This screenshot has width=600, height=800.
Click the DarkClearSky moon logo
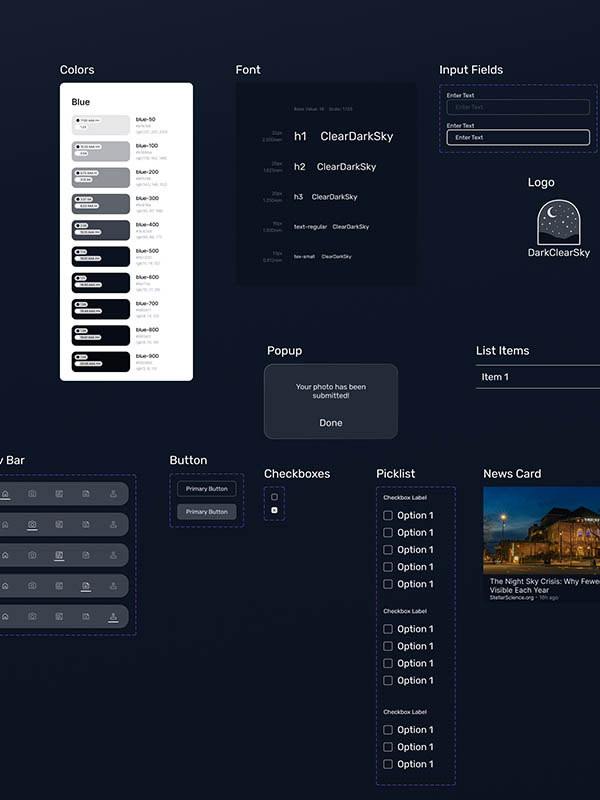point(559,221)
